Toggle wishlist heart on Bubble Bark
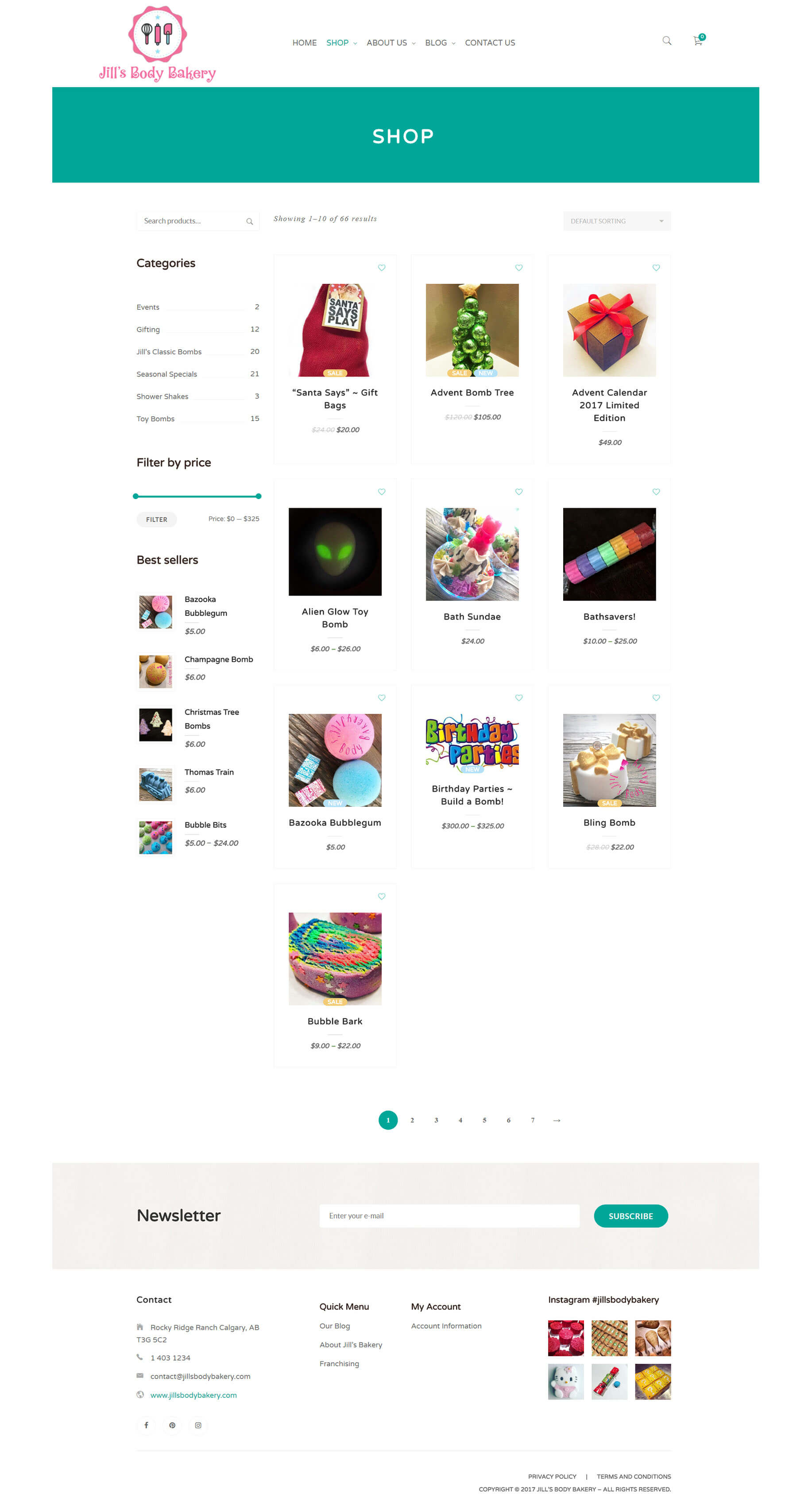This screenshot has width=812, height=1512. [x=382, y=896]
